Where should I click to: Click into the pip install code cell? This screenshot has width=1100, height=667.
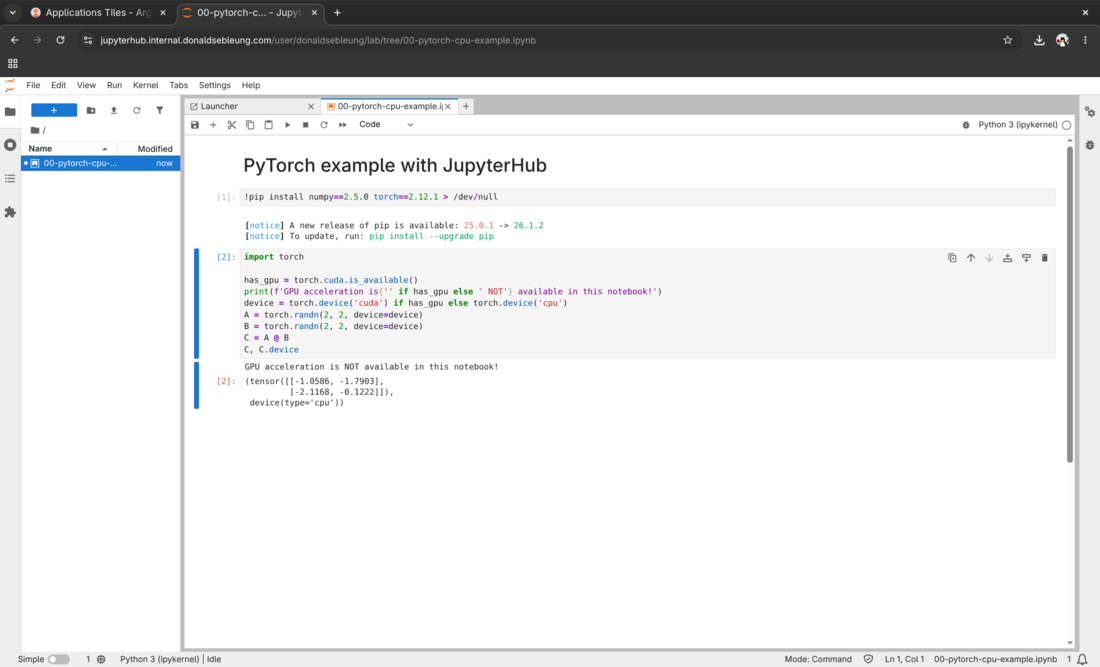[x=648, y=197]
